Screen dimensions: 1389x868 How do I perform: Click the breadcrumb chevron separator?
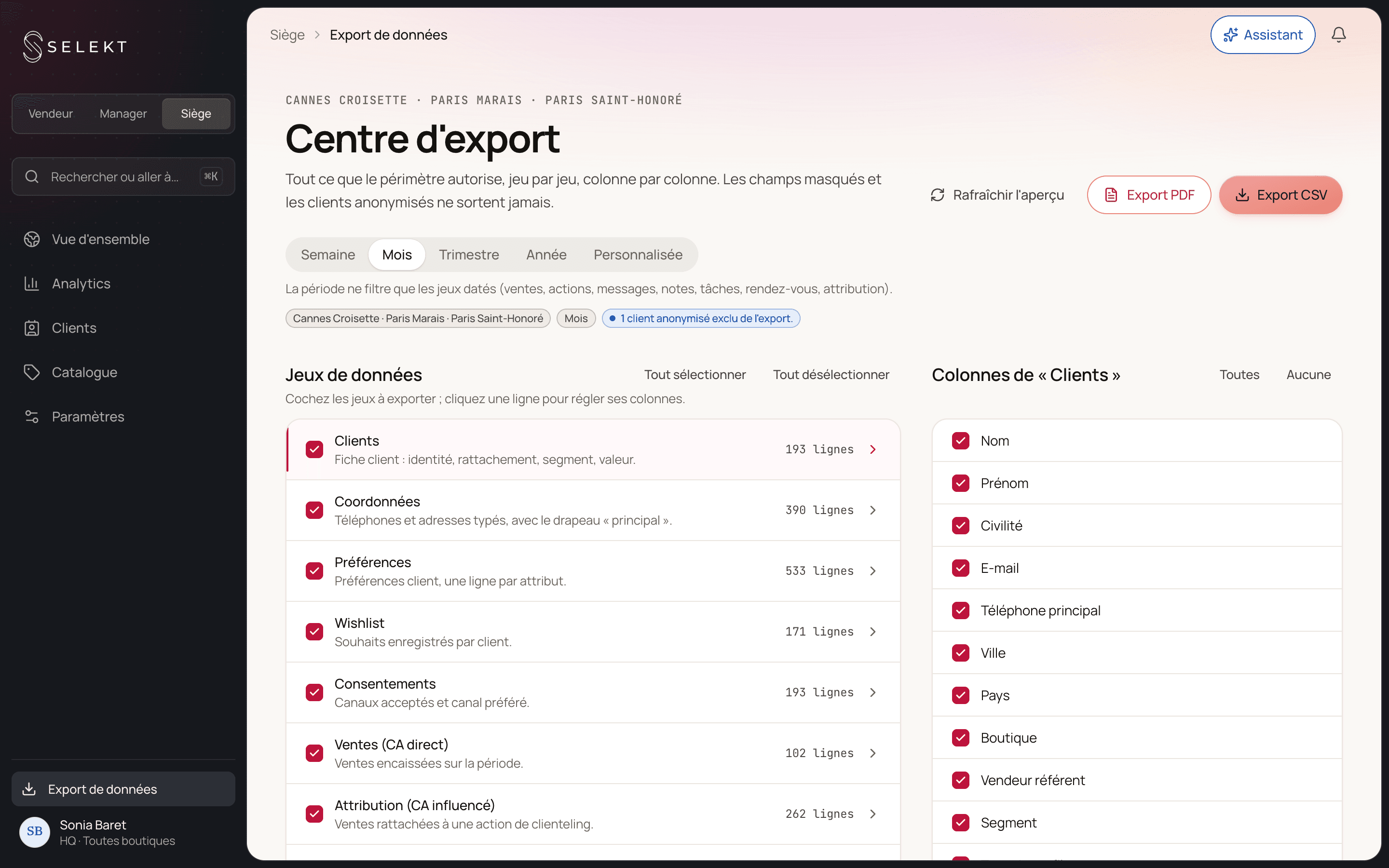click(317, 35)
